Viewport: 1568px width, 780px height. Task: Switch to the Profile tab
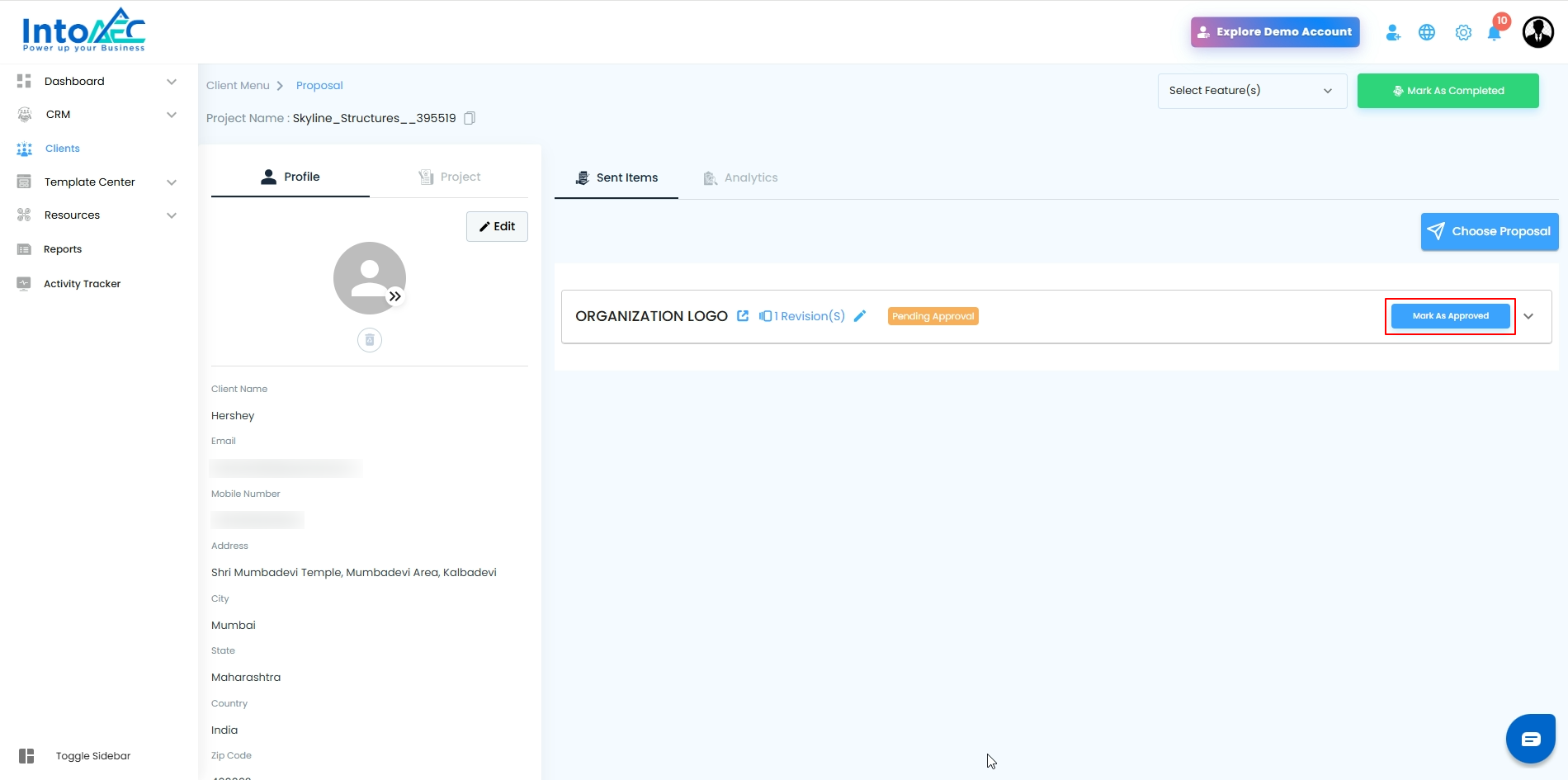click(290, 177)
